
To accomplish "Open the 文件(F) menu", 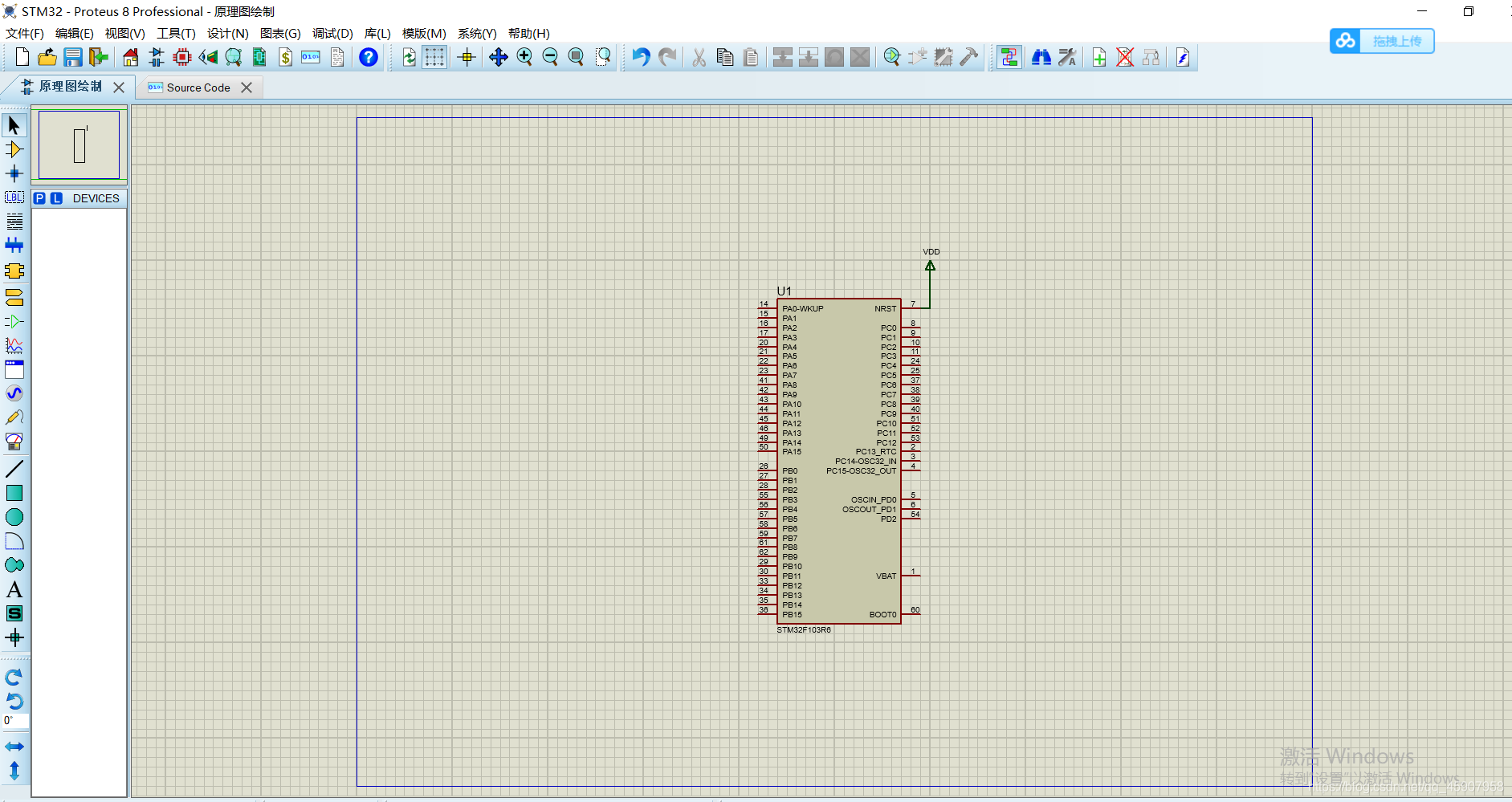I will pyautogui.click(x=25, y=33).
